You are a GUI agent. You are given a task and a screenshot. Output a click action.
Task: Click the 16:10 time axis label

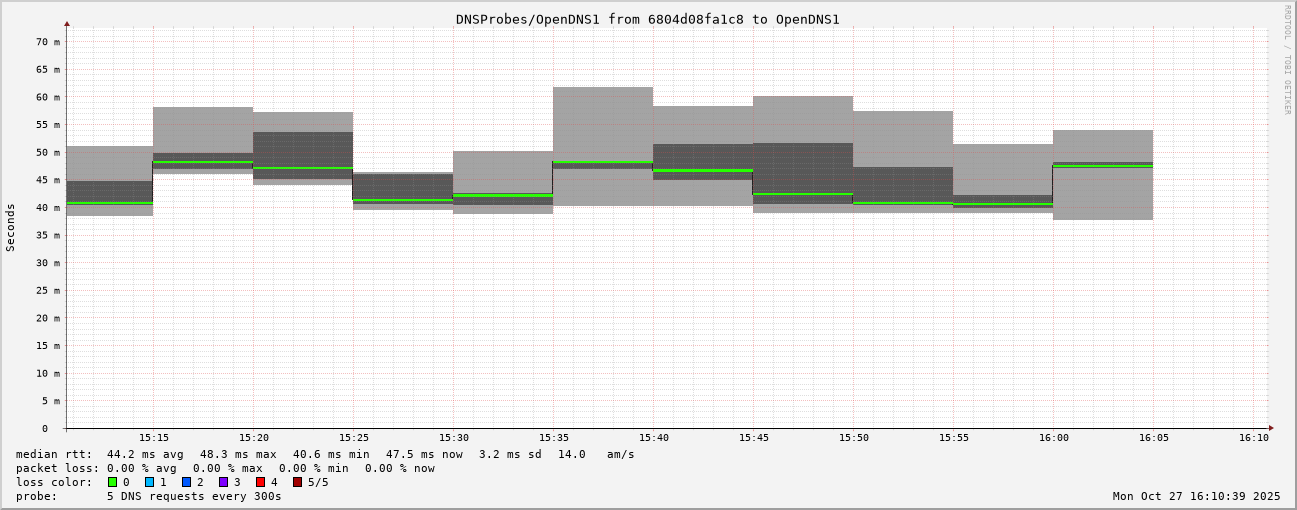coord(1254,438)
